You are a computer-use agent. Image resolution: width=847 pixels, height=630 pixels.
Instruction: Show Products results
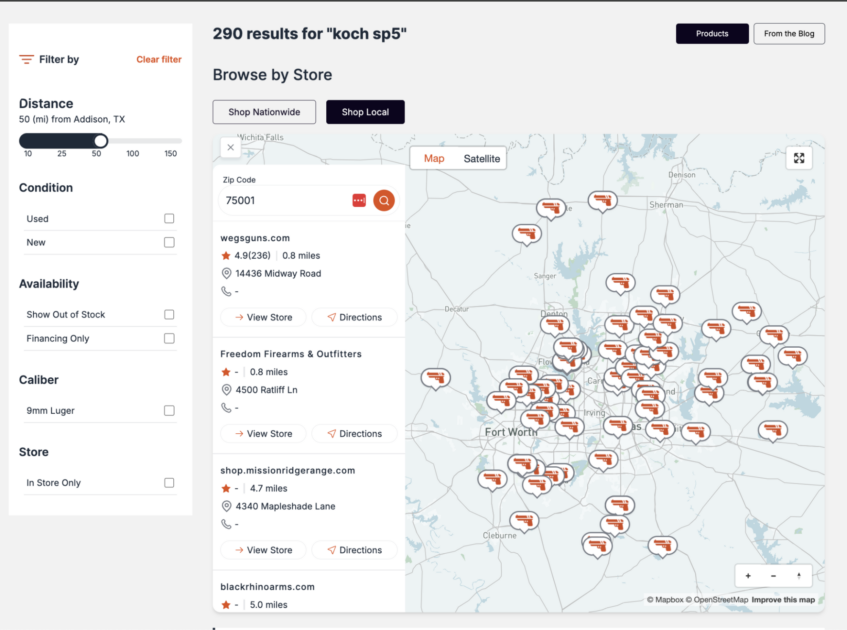tap(712, 33)
